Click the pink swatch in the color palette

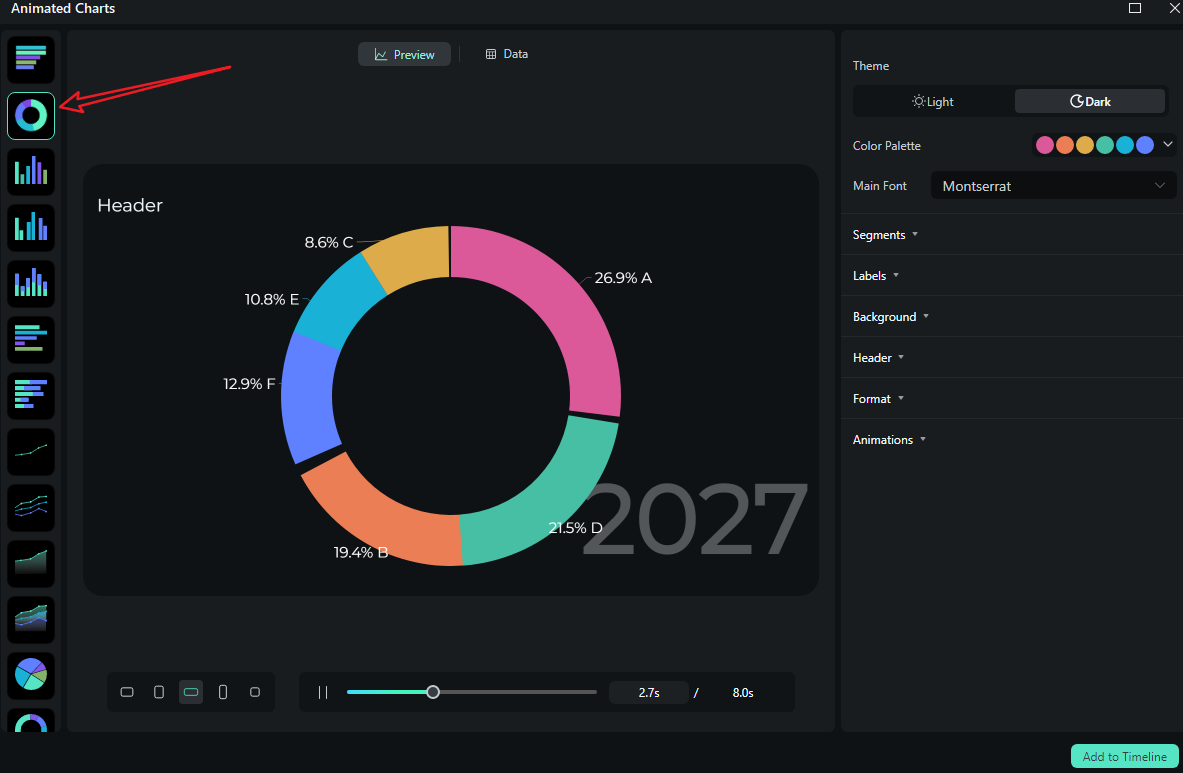click(x=1044, y=144)
